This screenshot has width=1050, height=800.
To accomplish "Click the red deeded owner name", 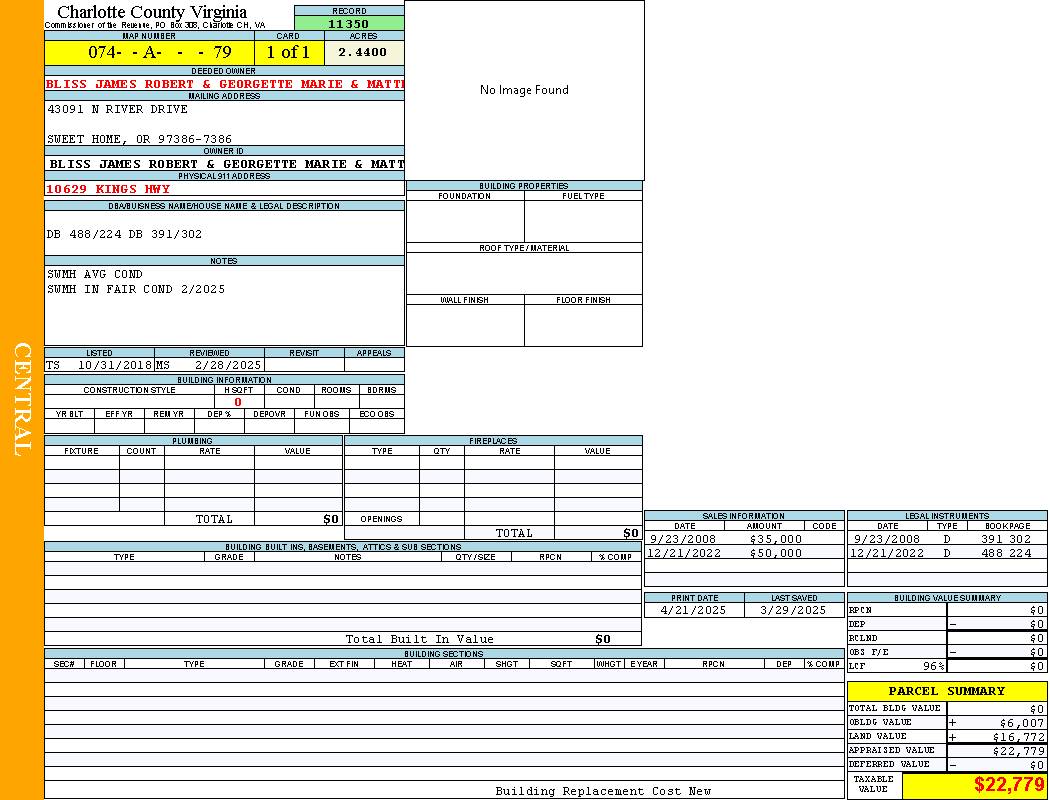I will tap(224, 84).
